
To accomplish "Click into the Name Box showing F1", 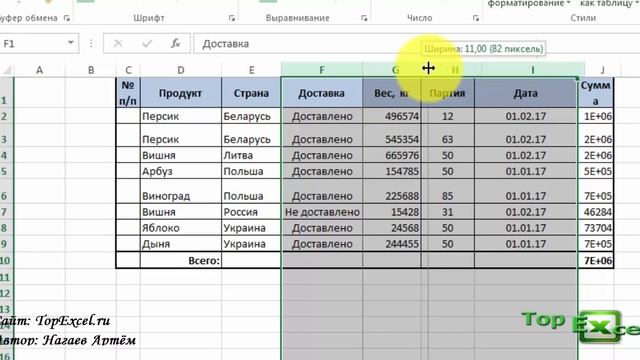I will click(x=33, y=43).
